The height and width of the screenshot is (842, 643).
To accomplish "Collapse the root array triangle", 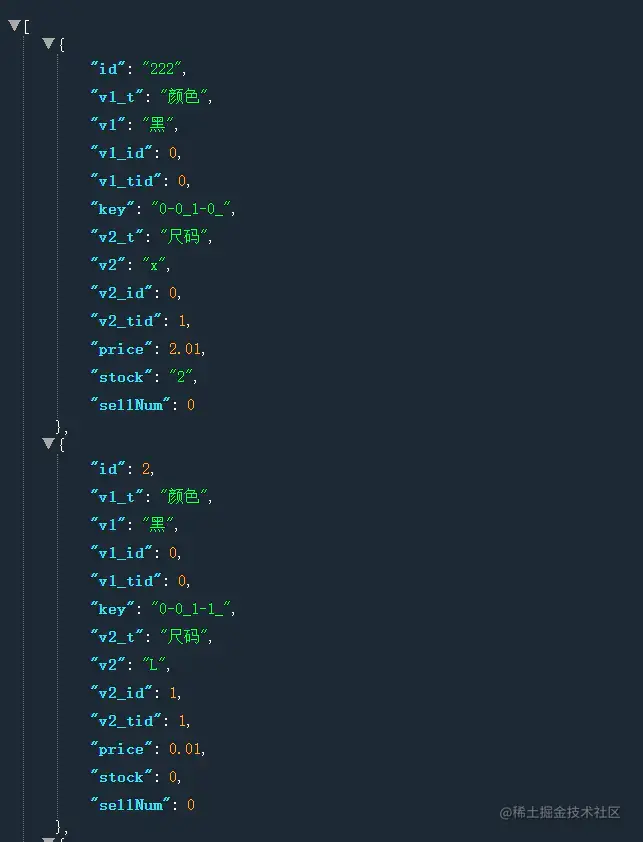I will click(x=14, y=26).
